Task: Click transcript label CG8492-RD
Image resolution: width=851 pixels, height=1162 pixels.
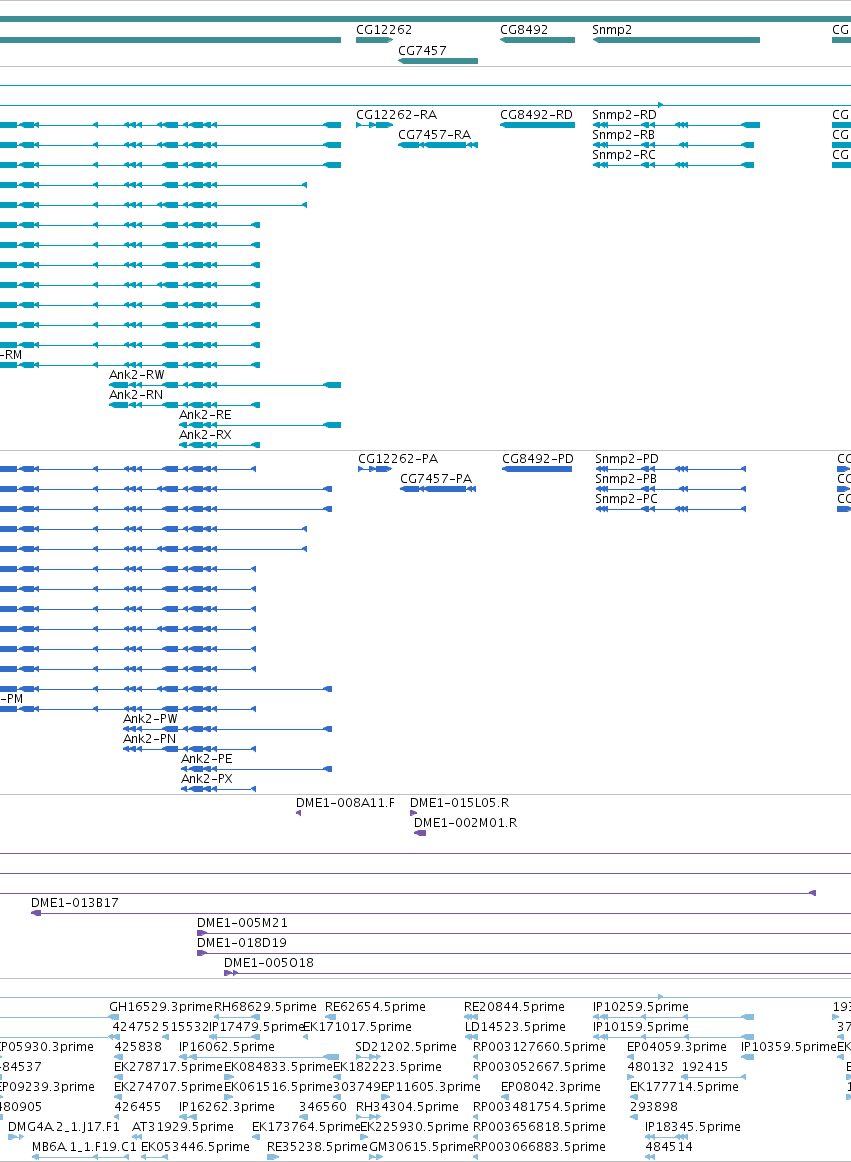Action: click(537, 115)
